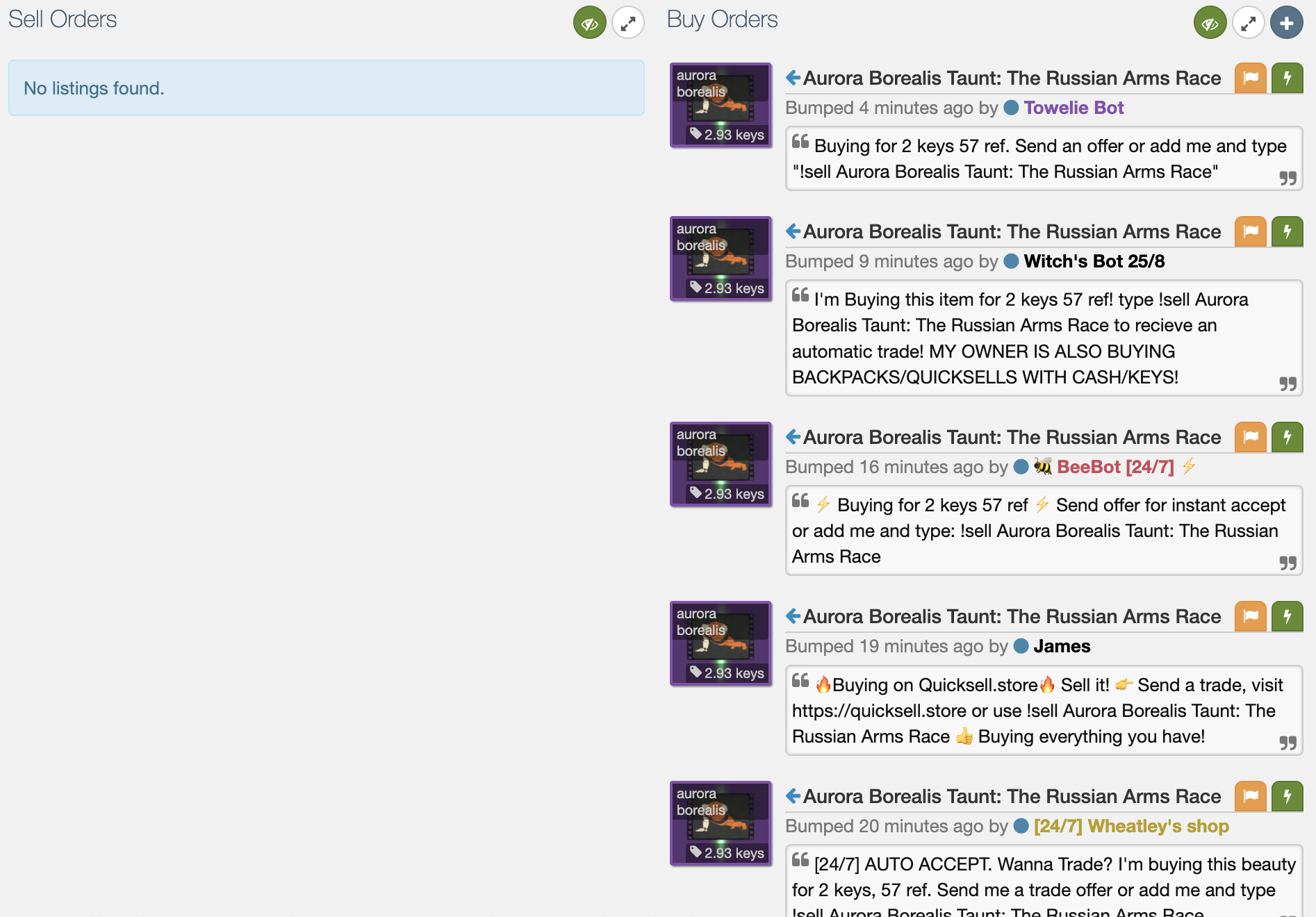Report Towelie Bot's listing with orange flag

point(1251,78)
